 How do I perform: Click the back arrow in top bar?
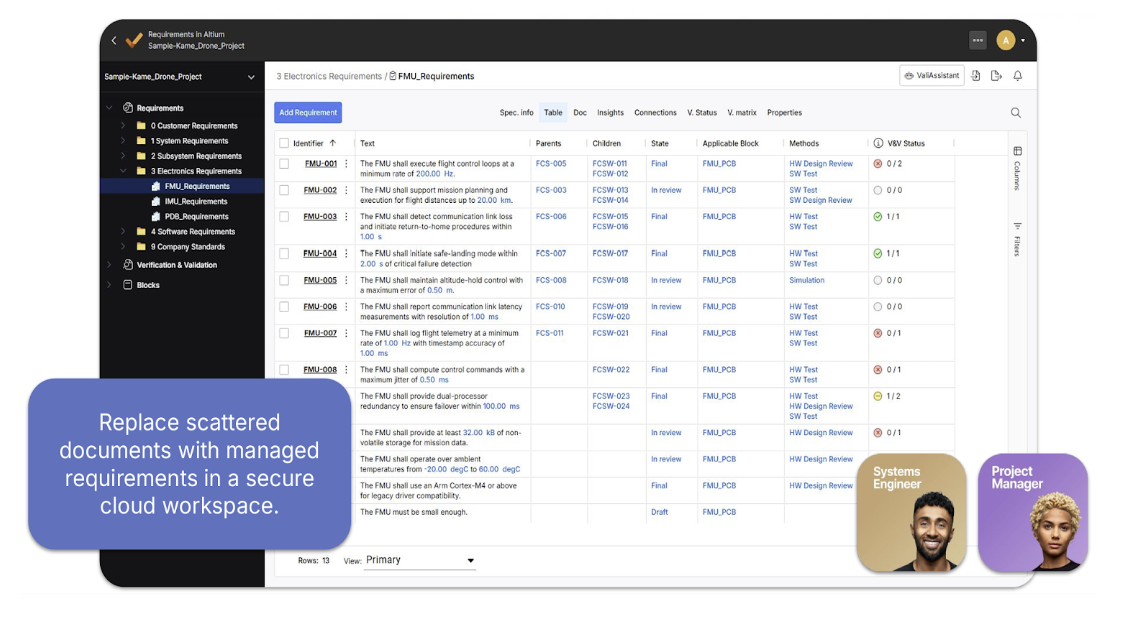(x=114, y=40)
